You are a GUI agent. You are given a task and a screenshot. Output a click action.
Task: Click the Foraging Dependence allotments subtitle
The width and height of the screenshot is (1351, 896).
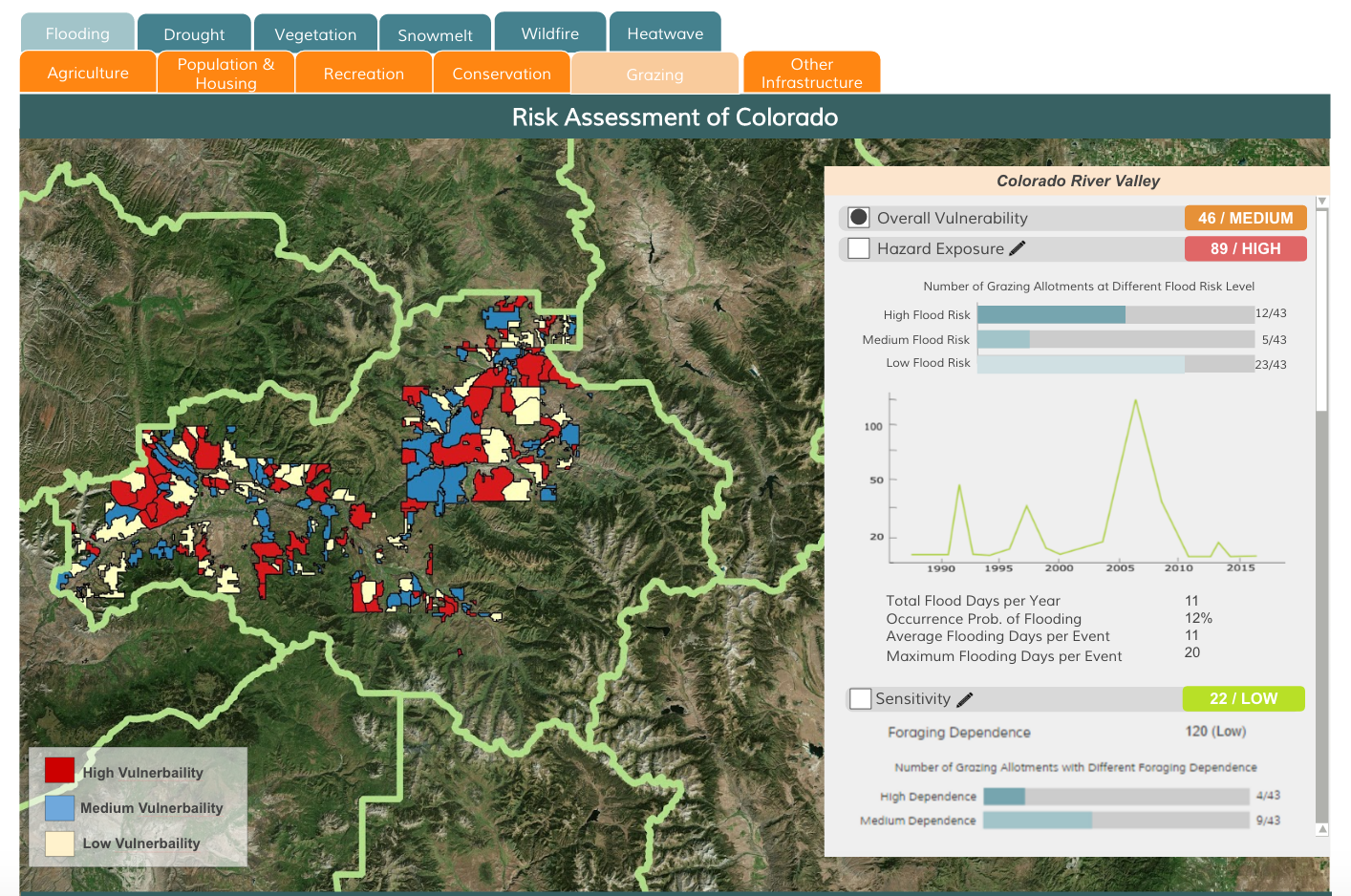point(1076,767)
